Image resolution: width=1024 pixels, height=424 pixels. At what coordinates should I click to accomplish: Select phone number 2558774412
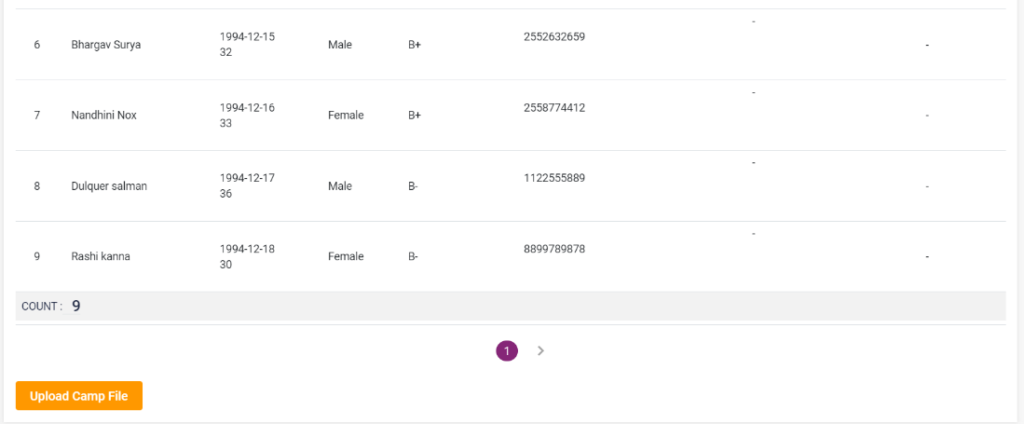[554, 107]
